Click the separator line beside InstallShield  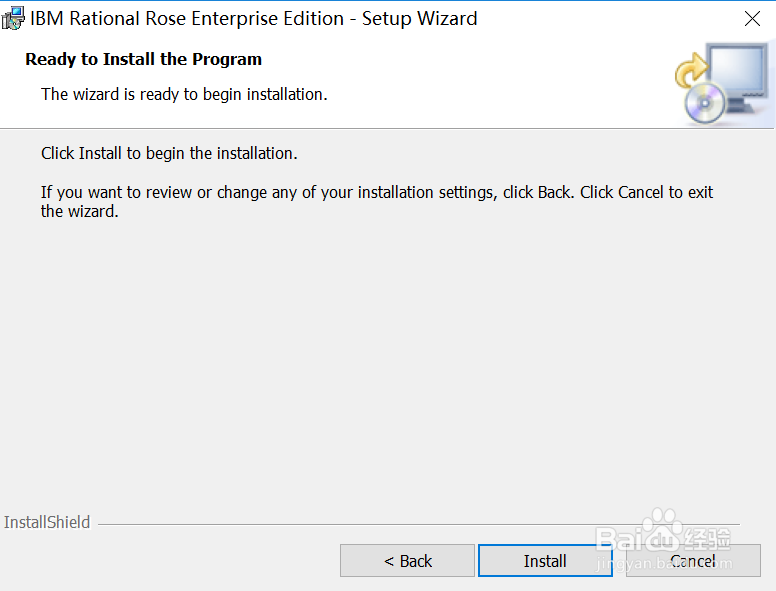point(400,523)
